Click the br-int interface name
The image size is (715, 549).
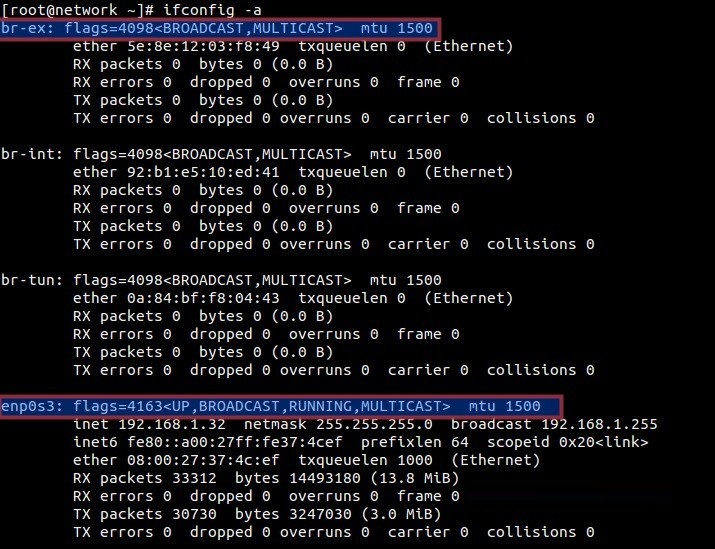(x=32, y=154)
